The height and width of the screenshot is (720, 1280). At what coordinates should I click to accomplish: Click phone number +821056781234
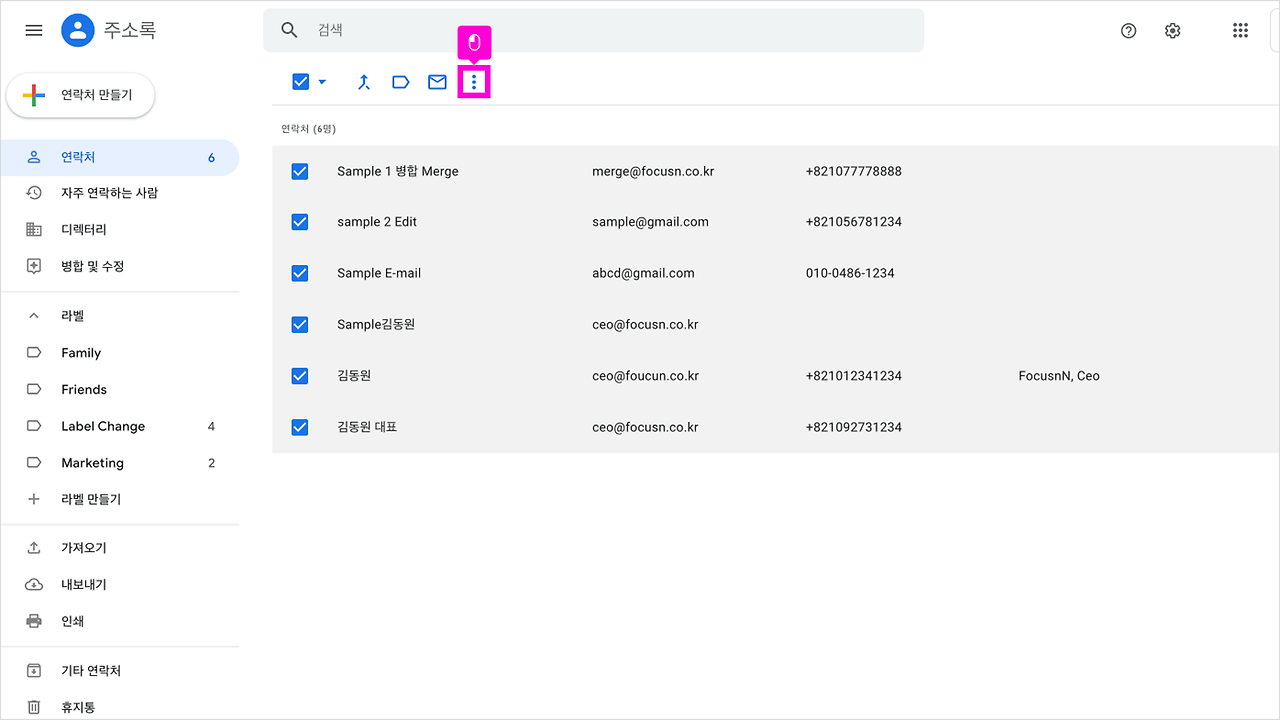point(854,222)
